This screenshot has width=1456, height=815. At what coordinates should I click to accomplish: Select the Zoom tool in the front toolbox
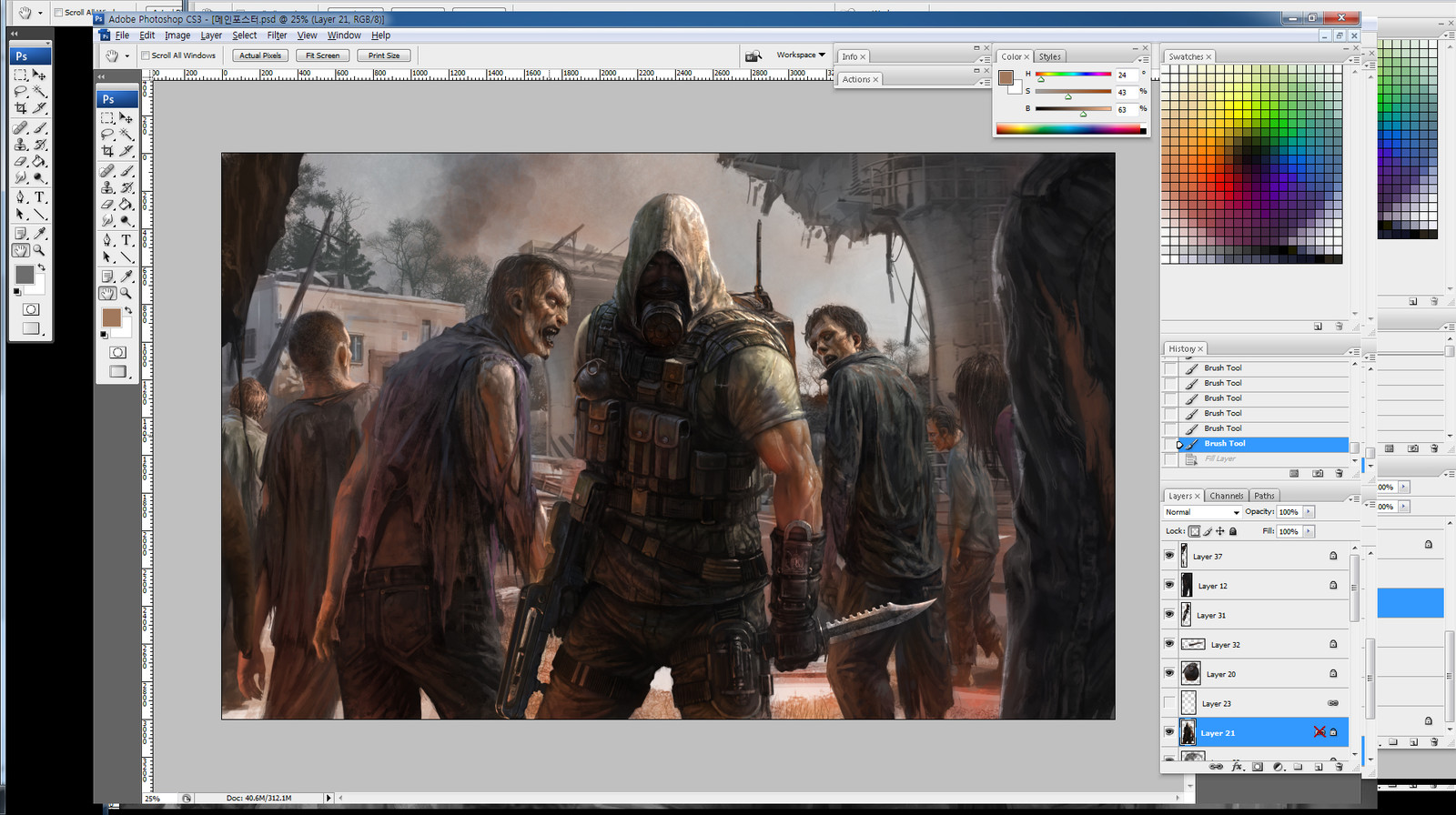pyautogui.click(x=126, y=293)
